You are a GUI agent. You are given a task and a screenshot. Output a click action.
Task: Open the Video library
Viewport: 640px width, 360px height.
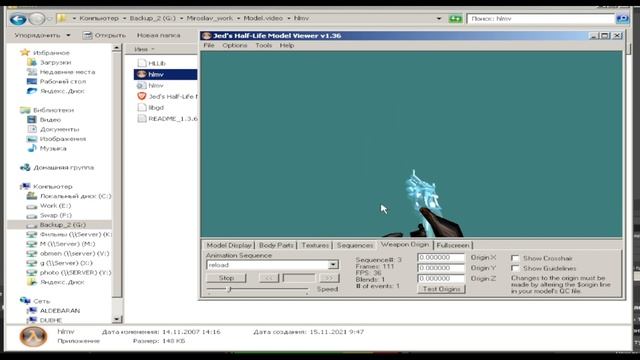pos(44,120)
